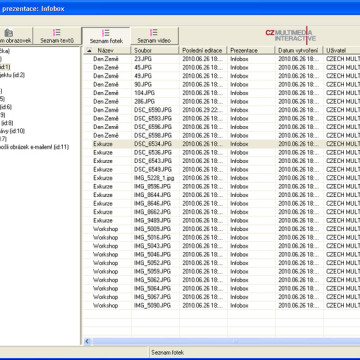This screenshot has height=360, width=360.
Task: Switch to the Seznam textů tab
Action: [x=57, y=36]
